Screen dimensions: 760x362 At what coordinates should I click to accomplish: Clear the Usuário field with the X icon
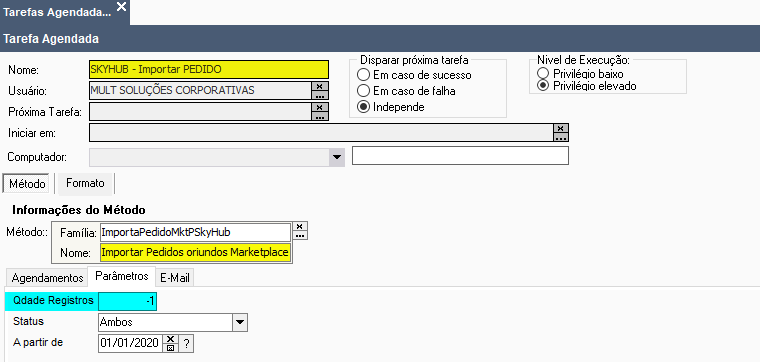coord(320,86)
